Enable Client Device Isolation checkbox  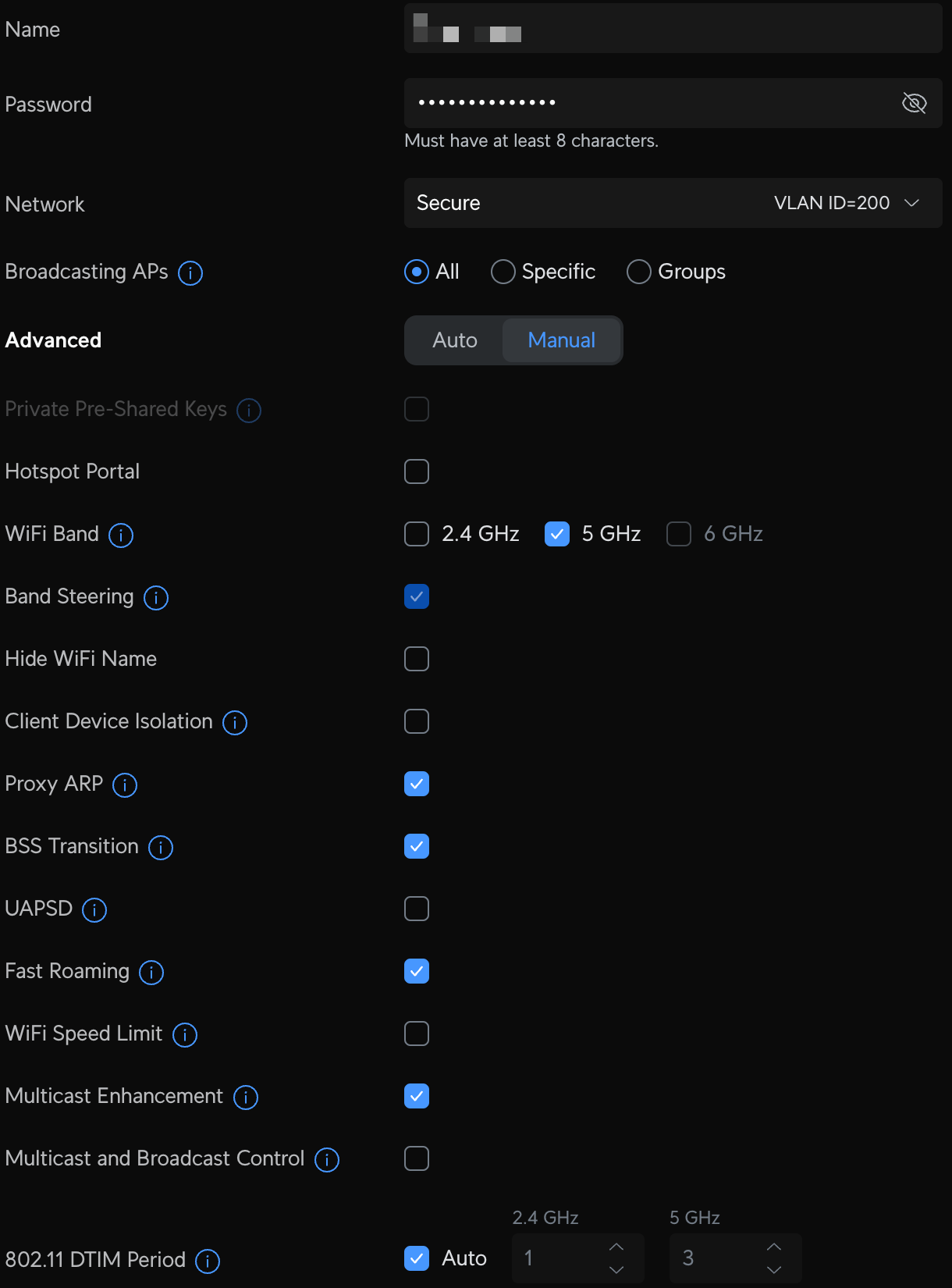[417, 721]
